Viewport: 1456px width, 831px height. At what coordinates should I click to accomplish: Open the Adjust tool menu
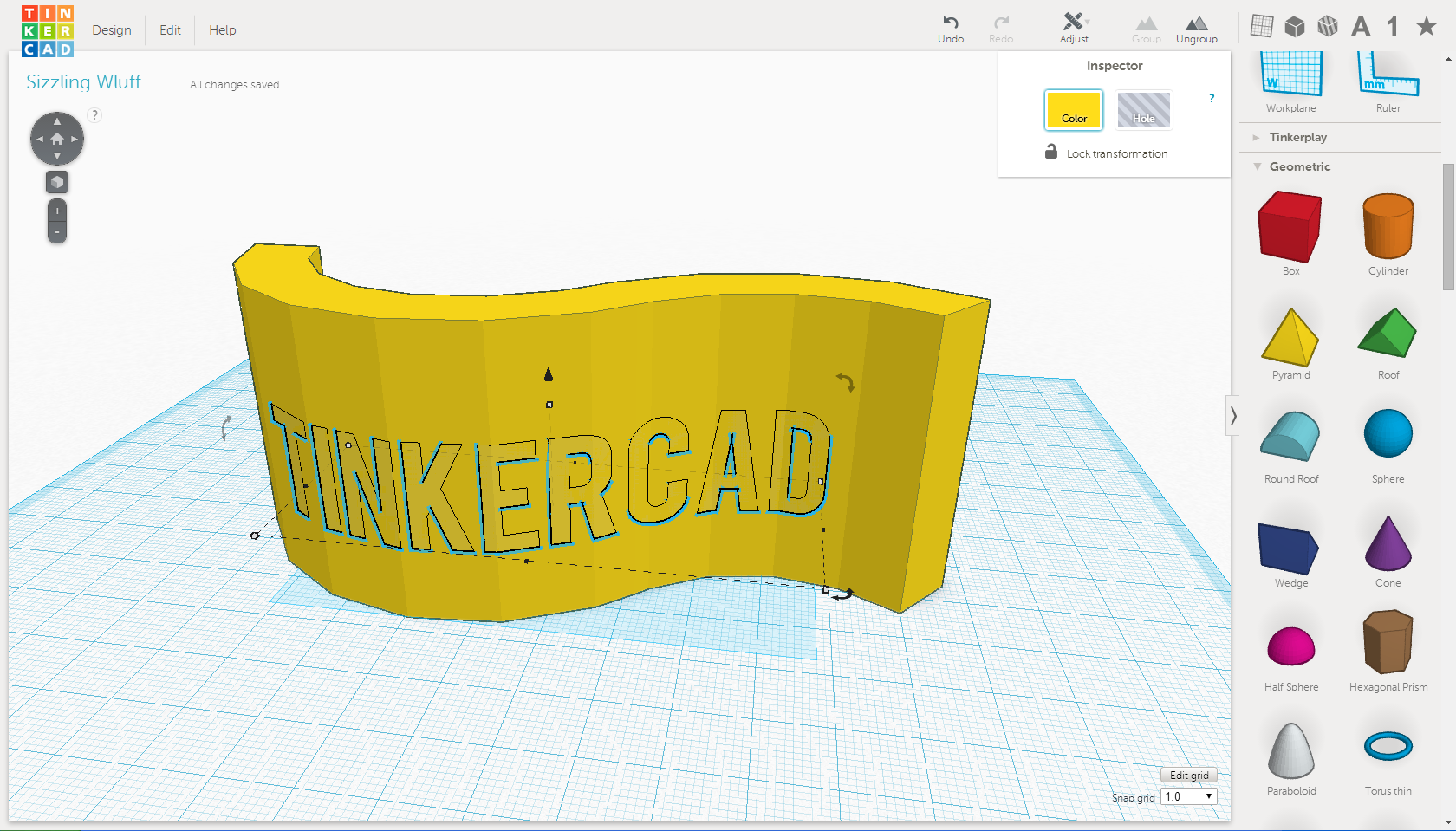[x=1074, y=27]
